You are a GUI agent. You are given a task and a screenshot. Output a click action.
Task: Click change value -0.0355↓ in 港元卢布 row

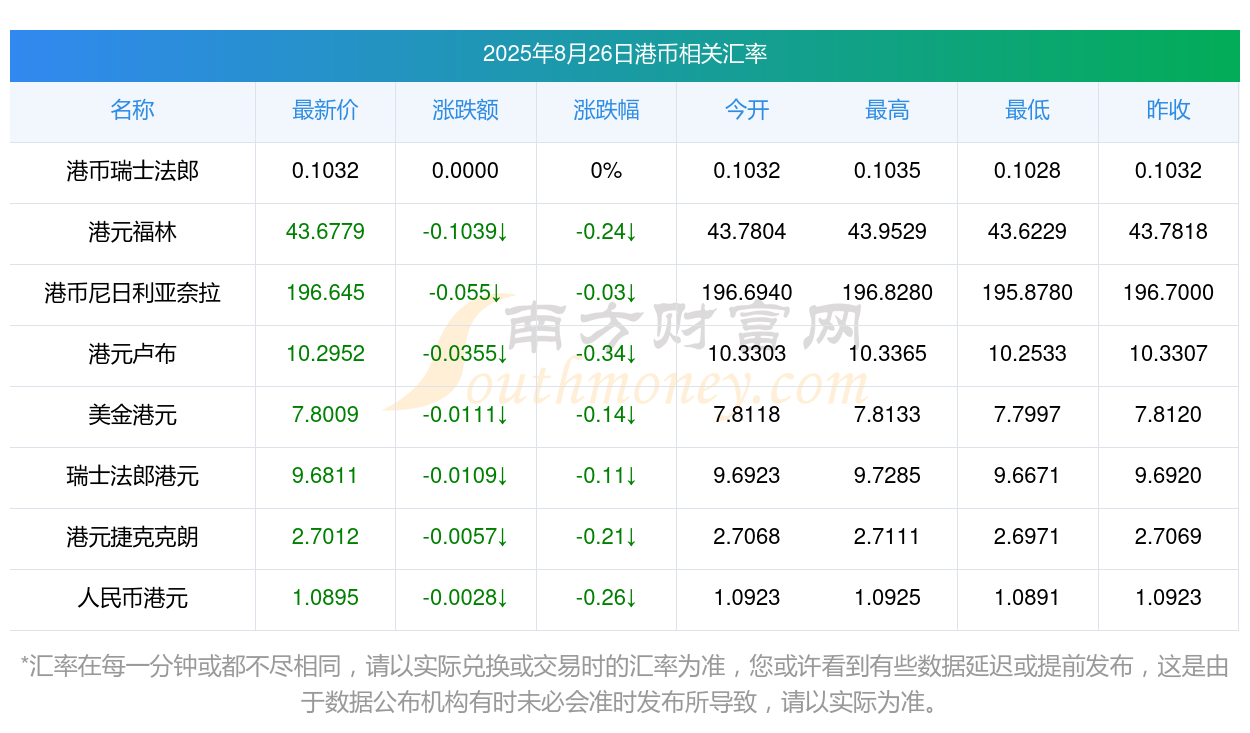click(465, 354)
